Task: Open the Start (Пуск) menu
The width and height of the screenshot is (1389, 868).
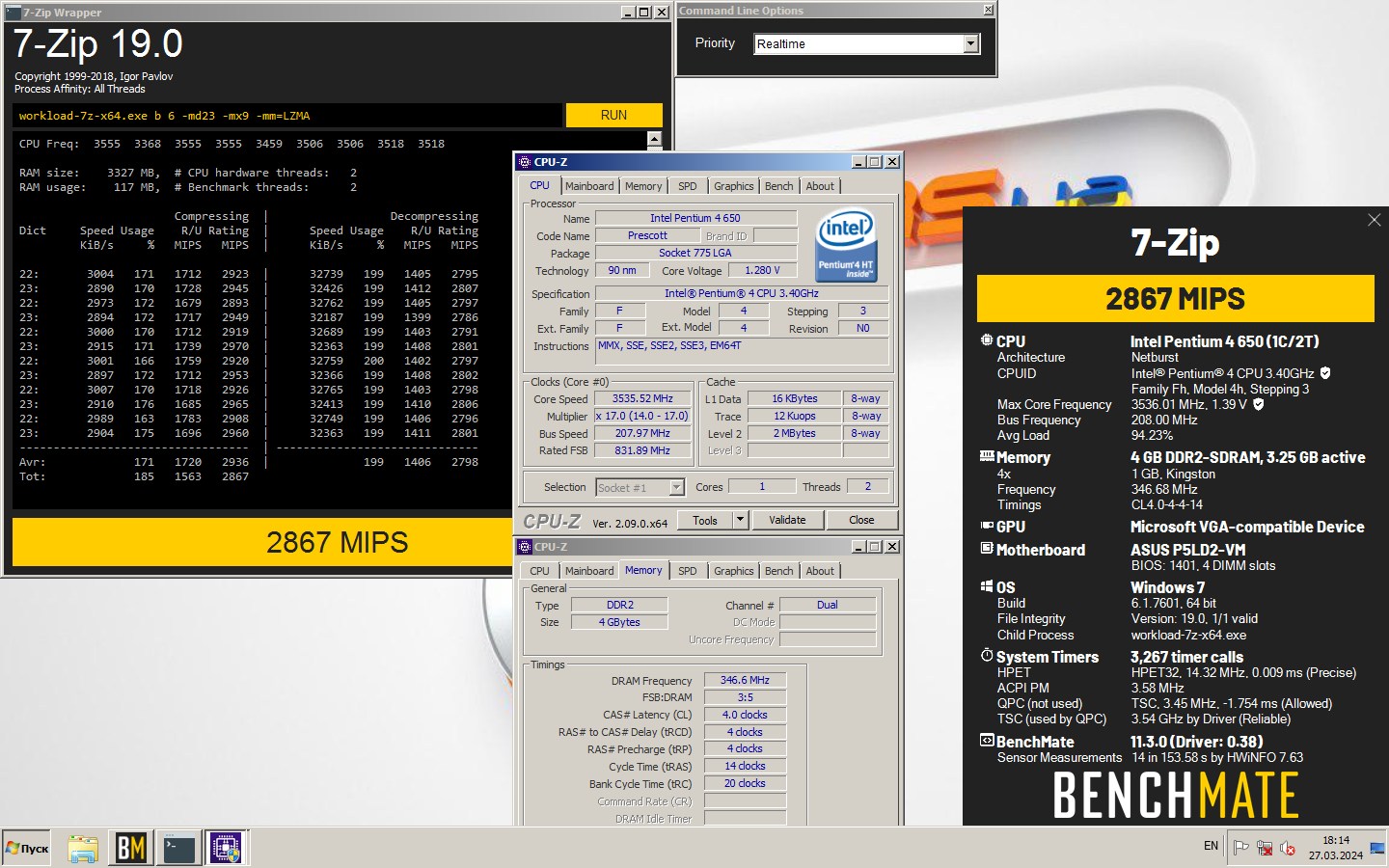Action: 27,848
